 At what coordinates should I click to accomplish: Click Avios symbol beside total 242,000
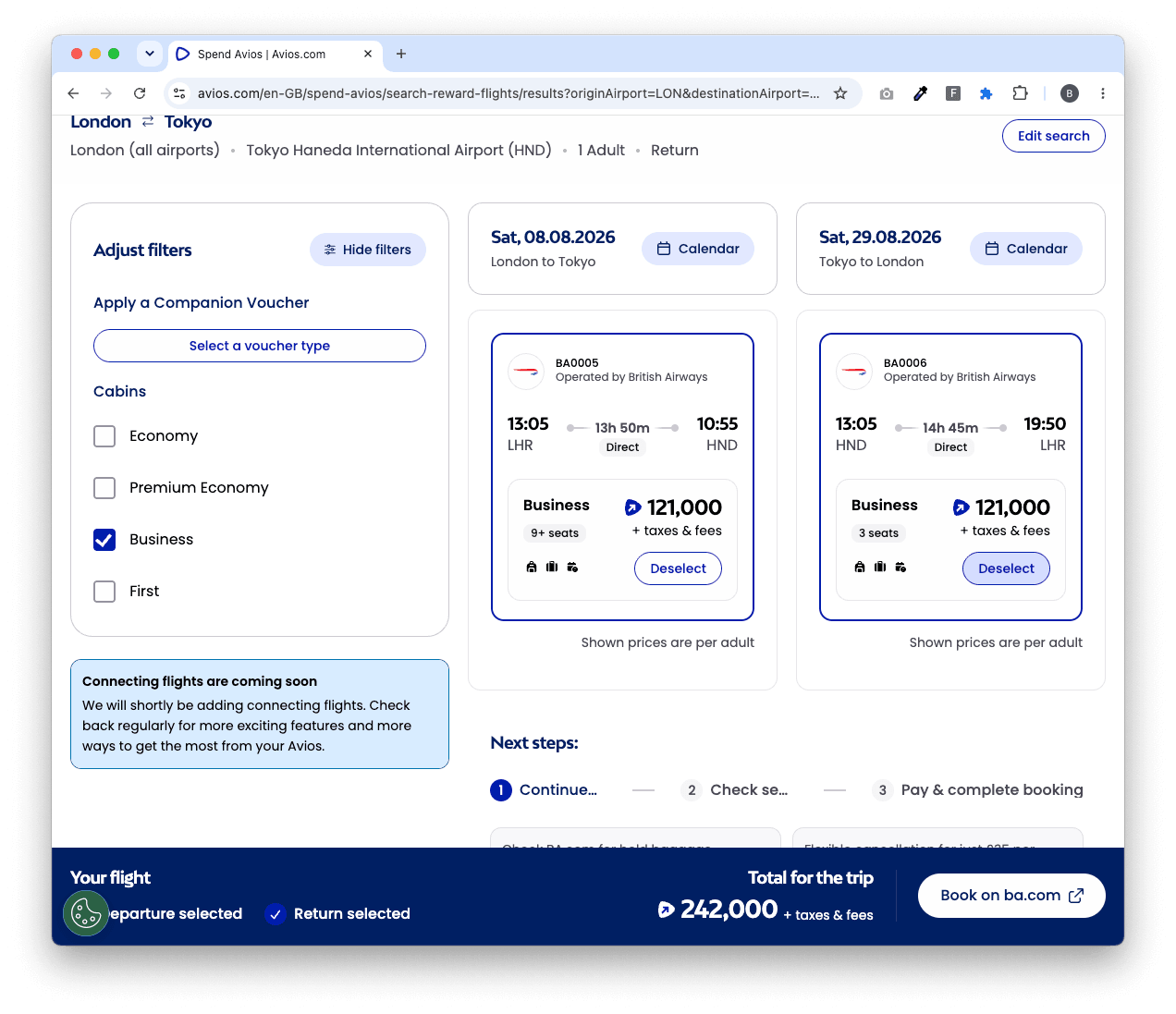[x=666, y=910]
